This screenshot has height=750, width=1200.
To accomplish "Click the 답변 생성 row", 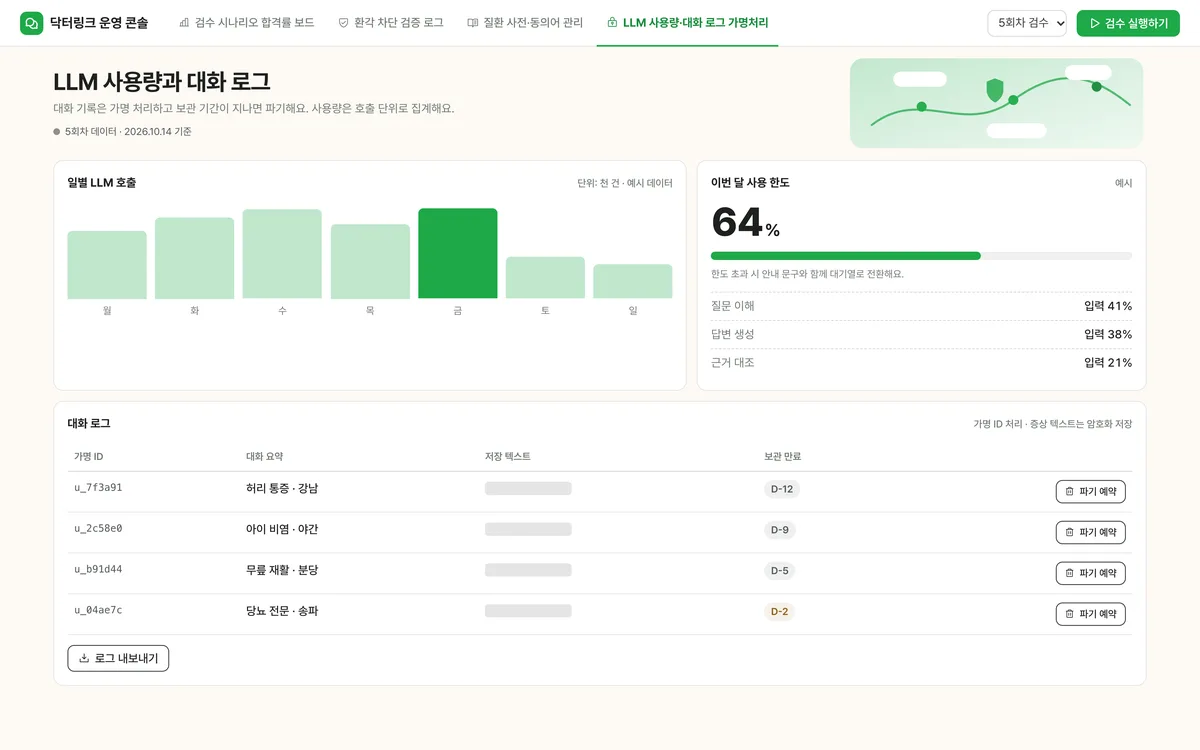I will coord(921,334).
